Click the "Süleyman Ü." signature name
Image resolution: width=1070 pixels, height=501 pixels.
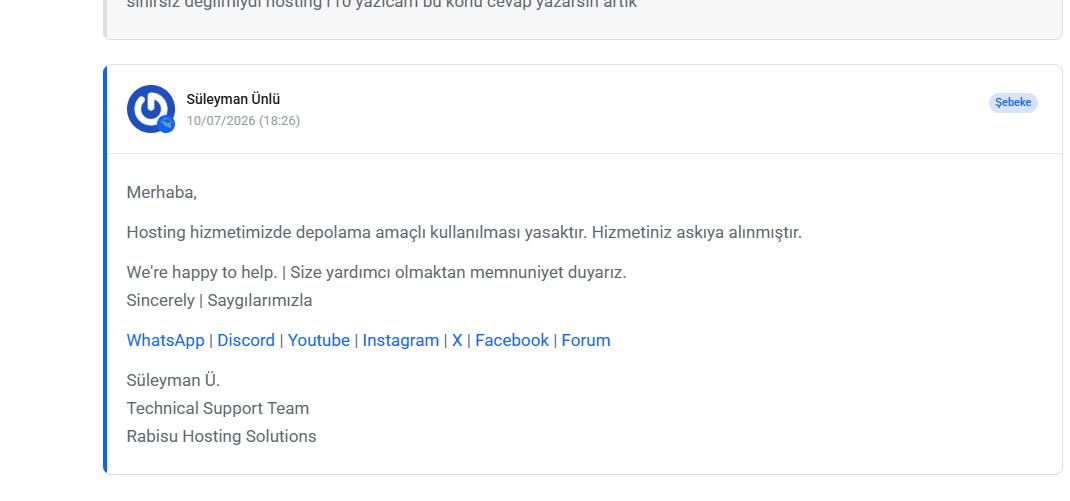[173, 380]
